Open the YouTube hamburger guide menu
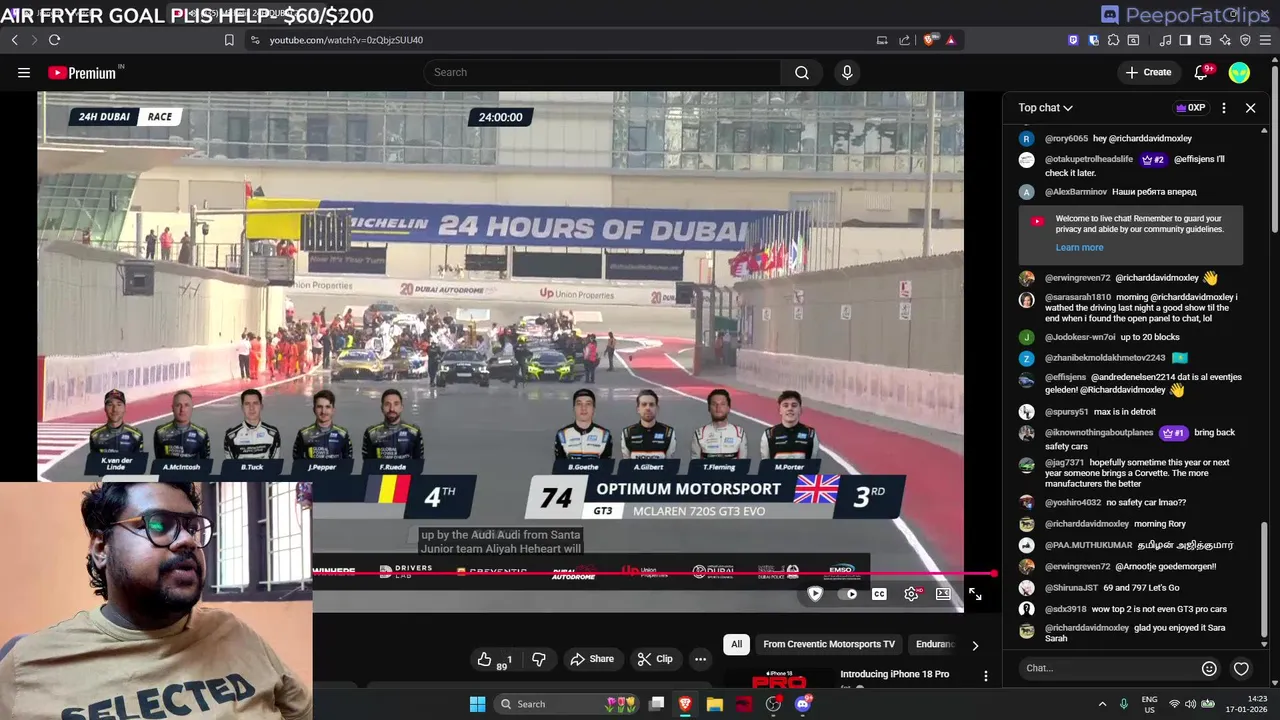The image size is (1280, 720). click(24, 72)
